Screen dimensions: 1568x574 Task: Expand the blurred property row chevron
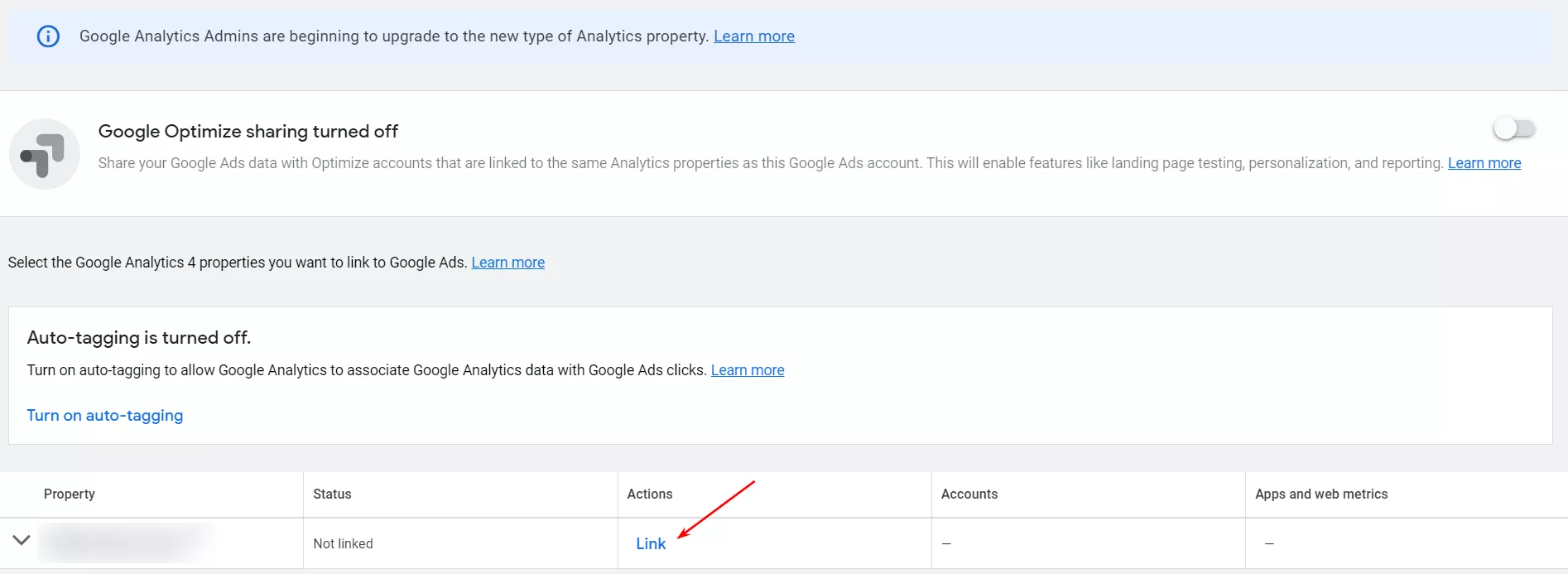pyautogui.click(x=22, y=540)
